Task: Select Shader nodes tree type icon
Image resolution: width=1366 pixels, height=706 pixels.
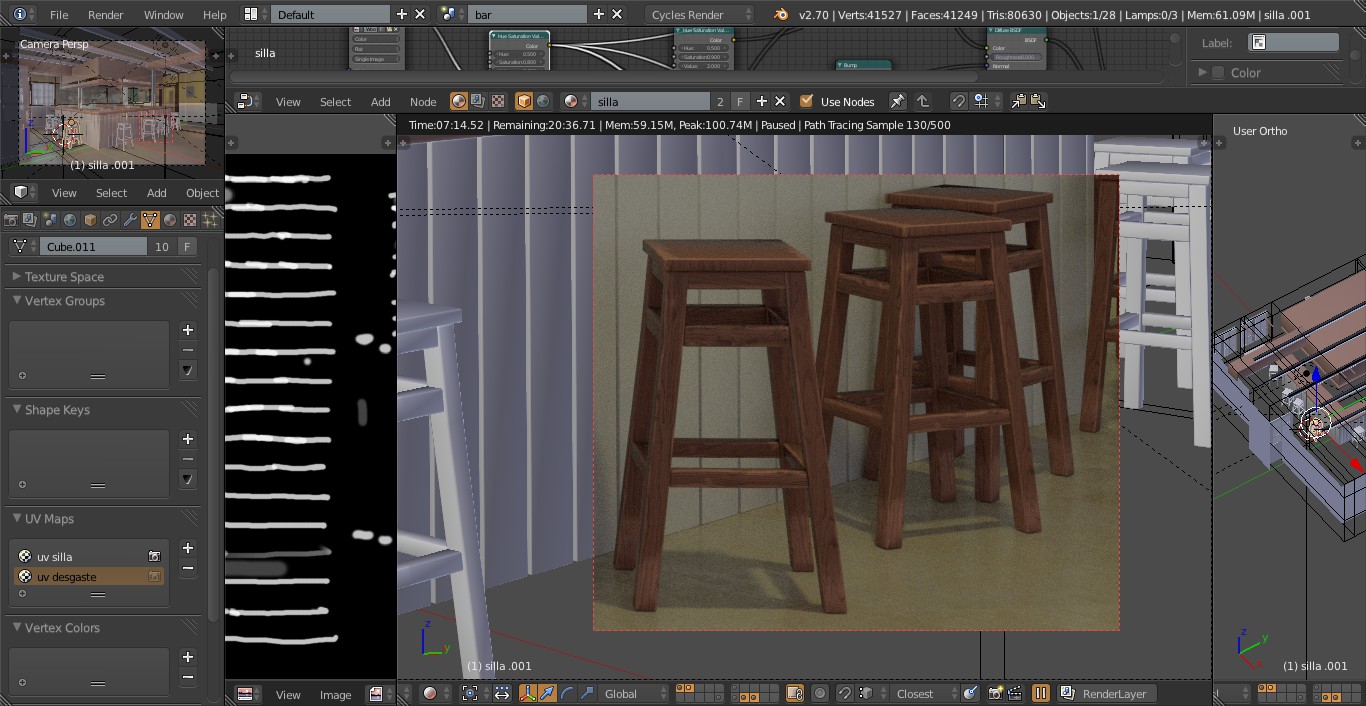Action: click(x=458, y=101)
